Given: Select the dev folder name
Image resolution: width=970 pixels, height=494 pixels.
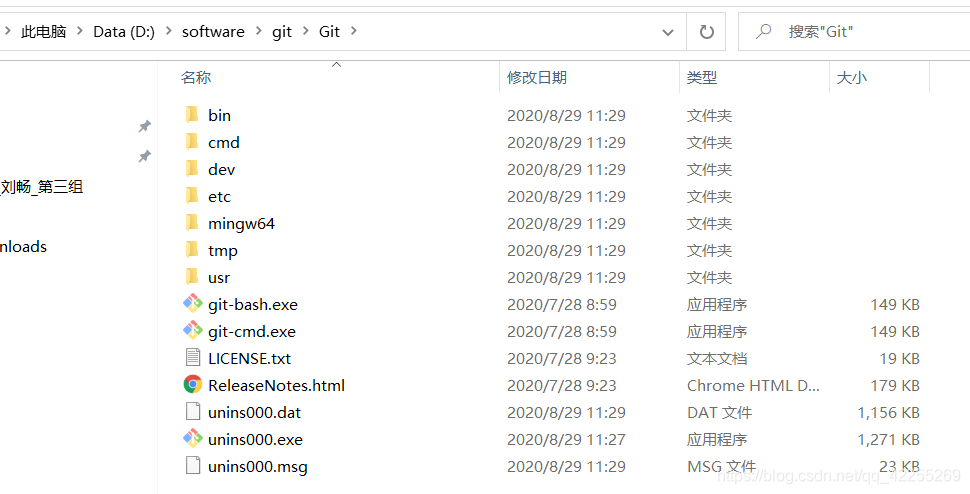Looking at the screenshot, I should [x=221, y=169].
